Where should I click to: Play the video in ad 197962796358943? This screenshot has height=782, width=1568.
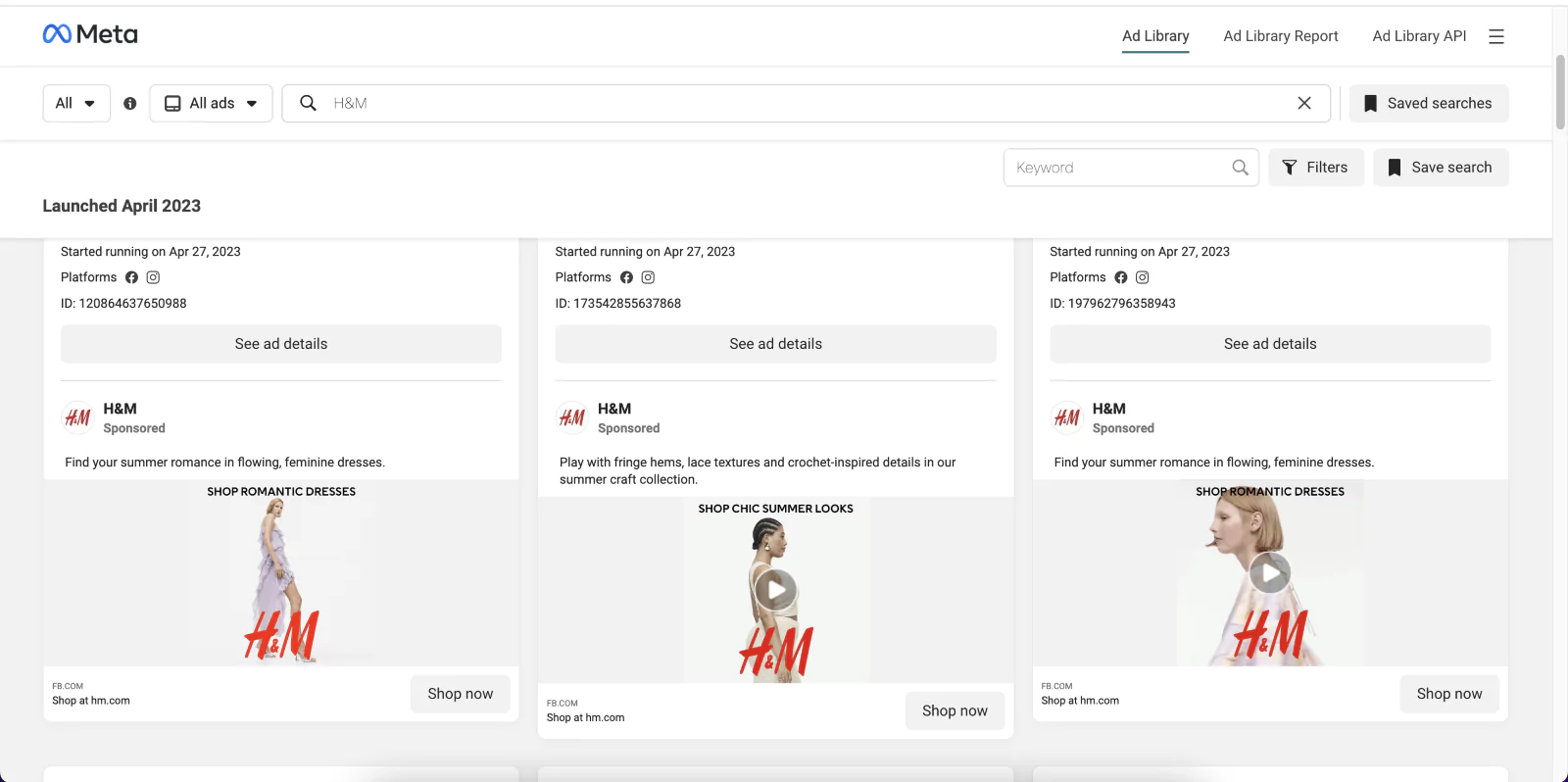[x=1270, y=572]
